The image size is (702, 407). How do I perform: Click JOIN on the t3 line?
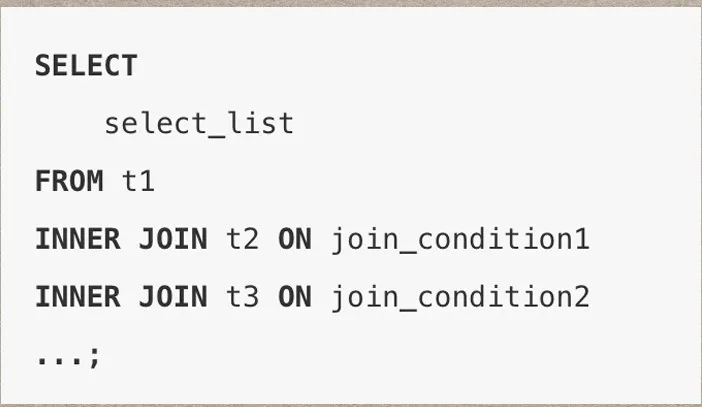point(173,297)
